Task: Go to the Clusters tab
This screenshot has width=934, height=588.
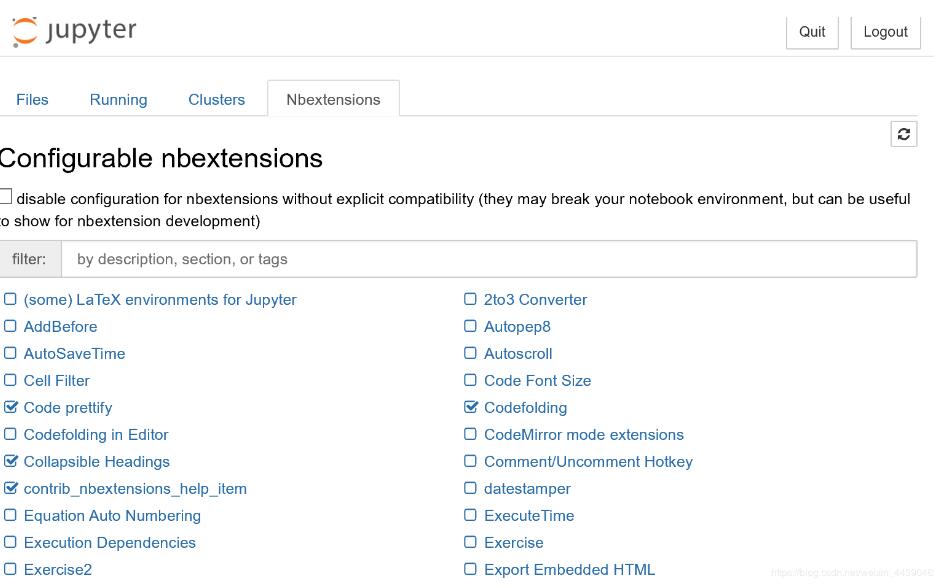Action: [x=216, y=99]
